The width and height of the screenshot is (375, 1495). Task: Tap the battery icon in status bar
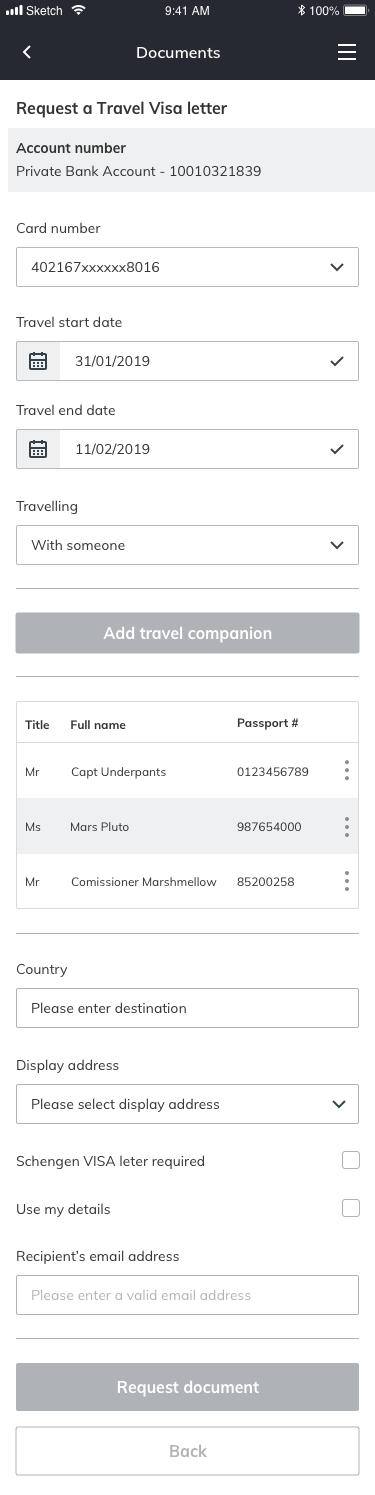[x=356, y=10]
